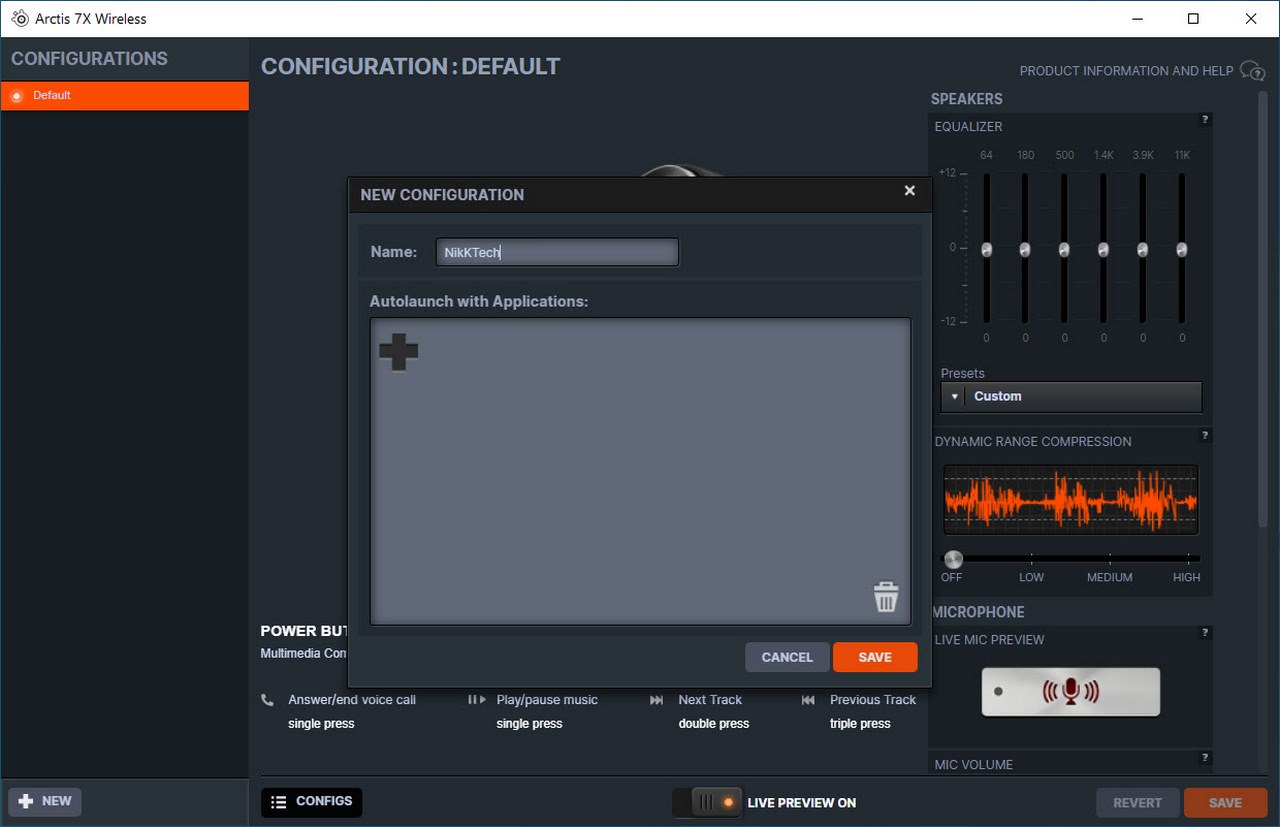
Task: Click the Default configuration radio icon
Action: point(16,96)
